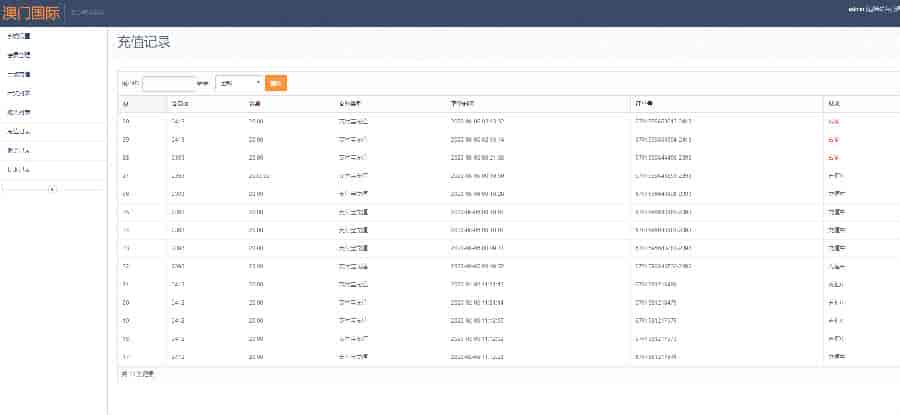Click the status column header on the right
900x415 pixels.
click(833, 103)
